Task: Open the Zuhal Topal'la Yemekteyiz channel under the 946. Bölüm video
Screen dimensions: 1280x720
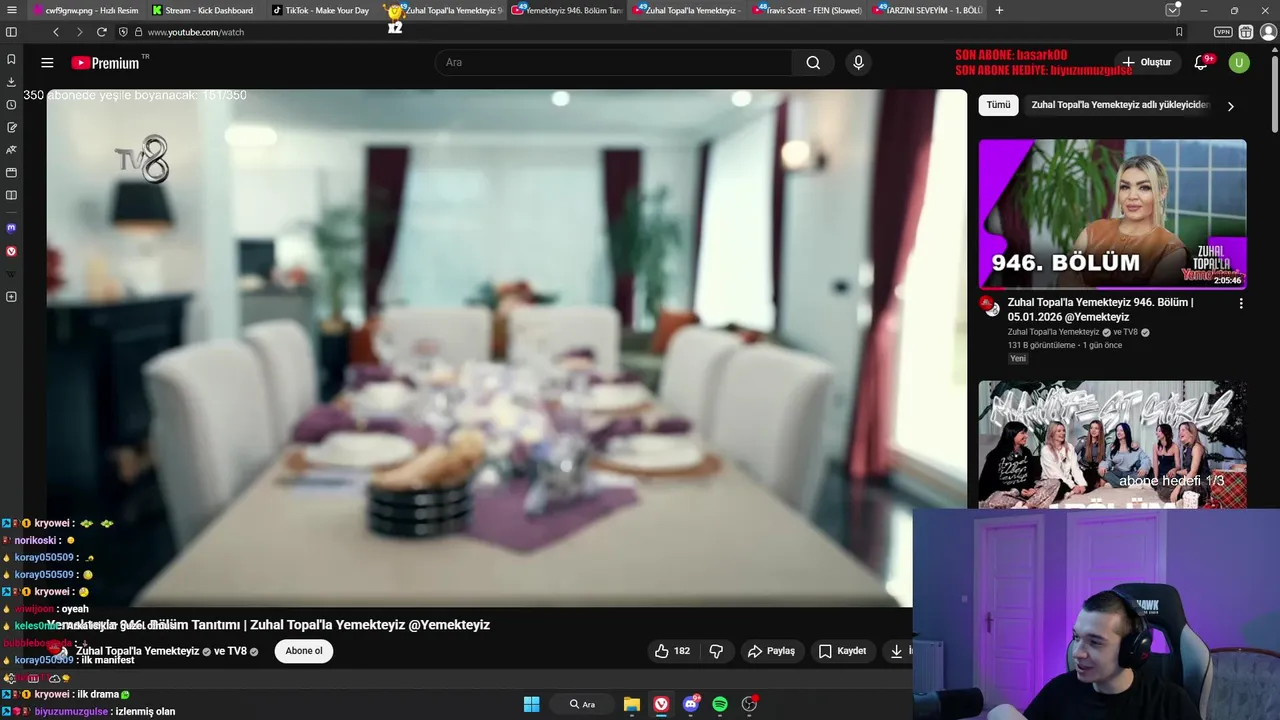Action: 1053,332
